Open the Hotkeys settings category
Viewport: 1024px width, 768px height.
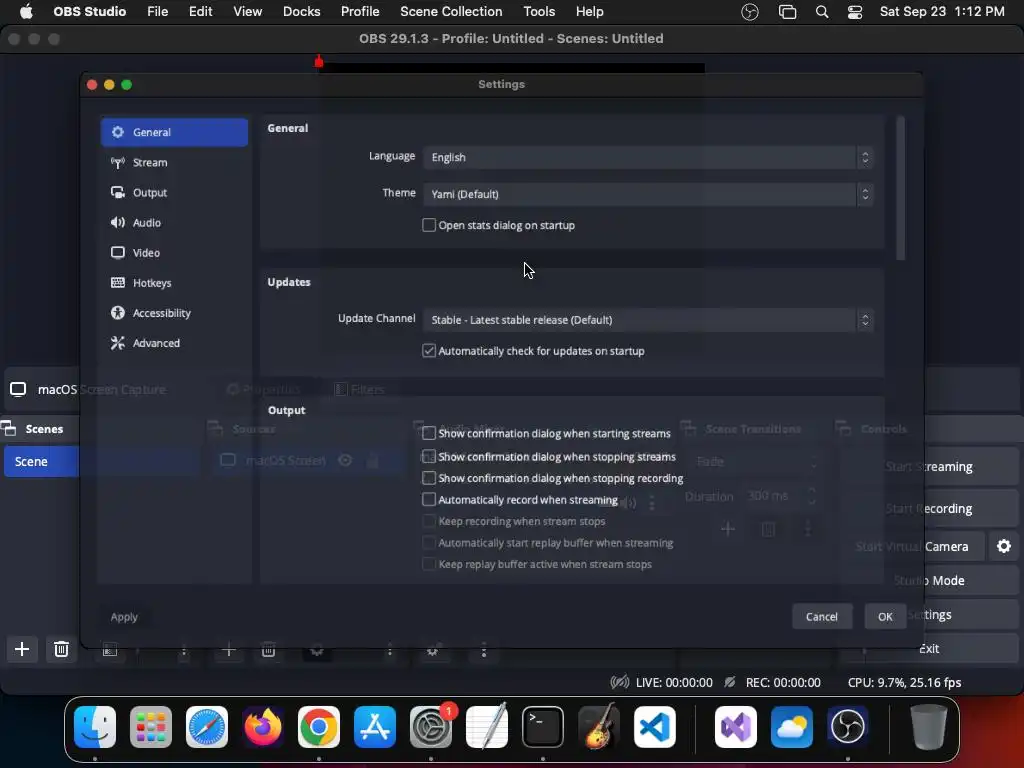pyautogui.click(x=174, y=283)
